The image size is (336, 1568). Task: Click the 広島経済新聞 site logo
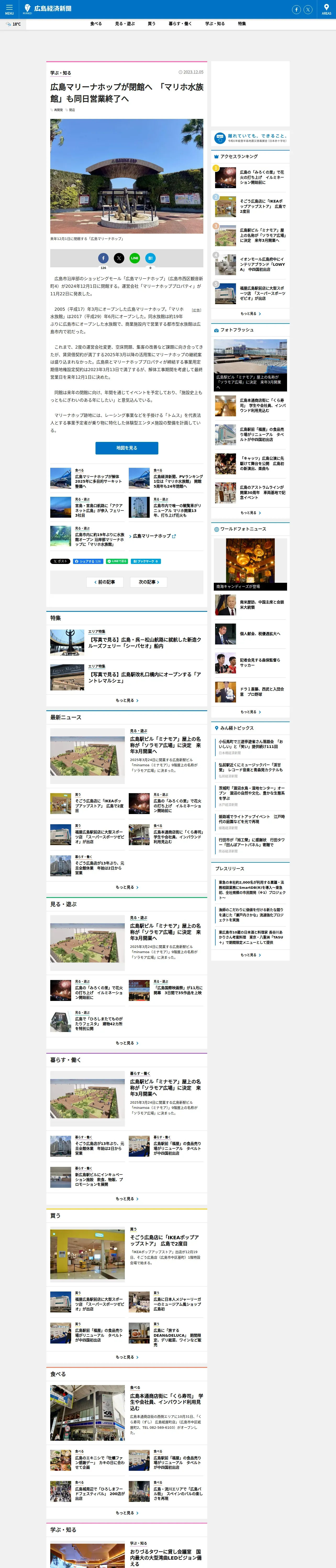click(x=47, y=9)
